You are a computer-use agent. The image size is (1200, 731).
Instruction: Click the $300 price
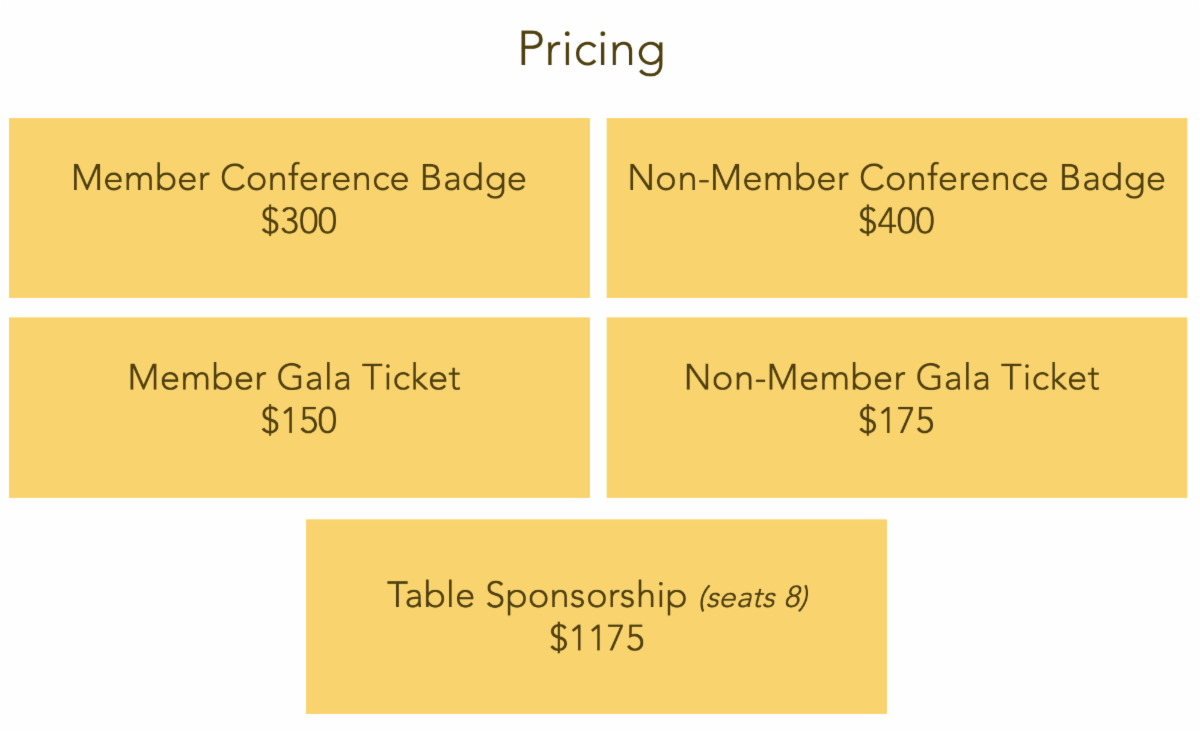point(298,221)
